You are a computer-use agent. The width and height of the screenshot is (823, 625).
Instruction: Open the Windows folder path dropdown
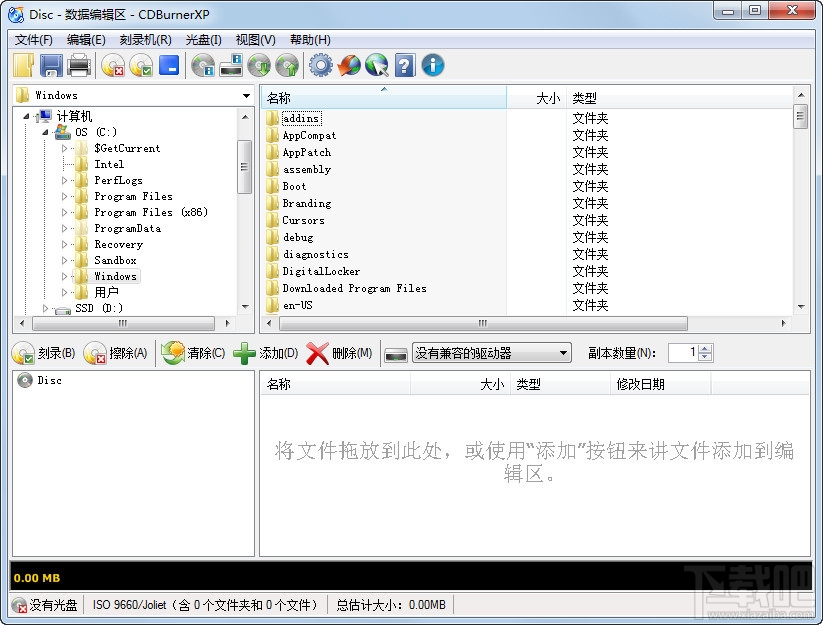[246, 96]
